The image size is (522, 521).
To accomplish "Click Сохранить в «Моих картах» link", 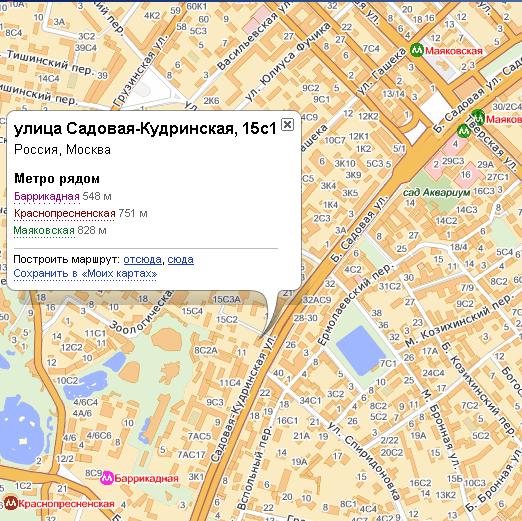I will tap(85, 274).
